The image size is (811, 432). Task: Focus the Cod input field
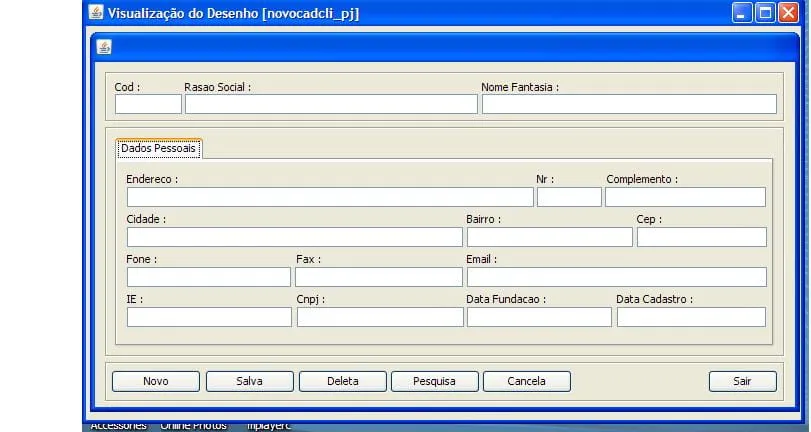click(x=148, y=104)
